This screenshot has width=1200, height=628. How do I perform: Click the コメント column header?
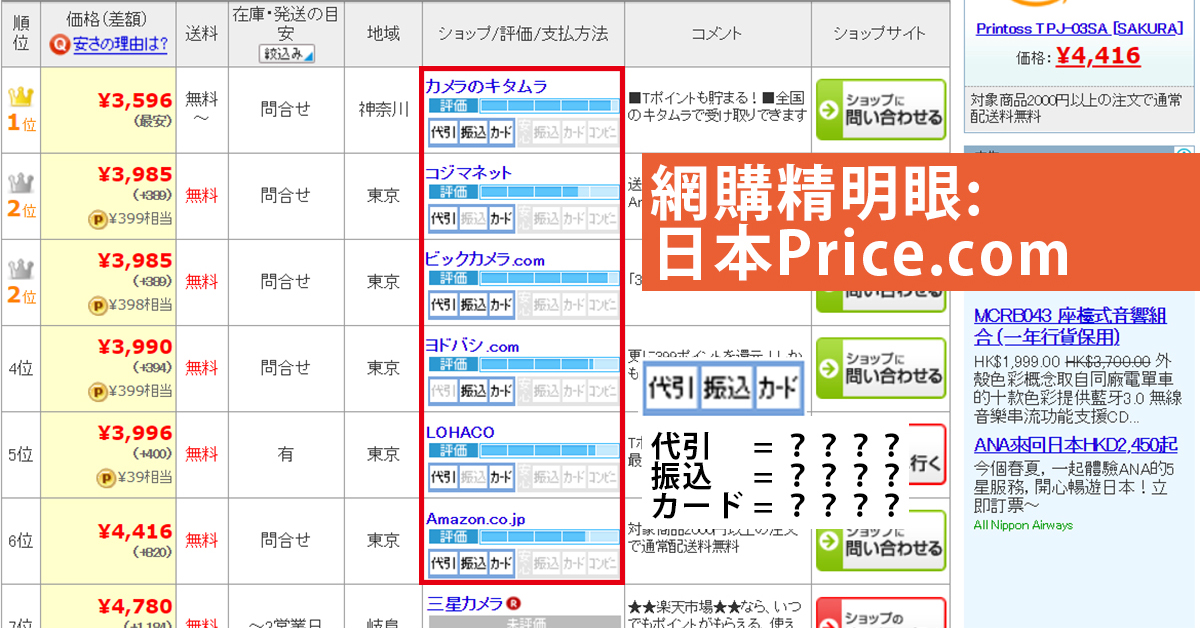pos(717,33)
